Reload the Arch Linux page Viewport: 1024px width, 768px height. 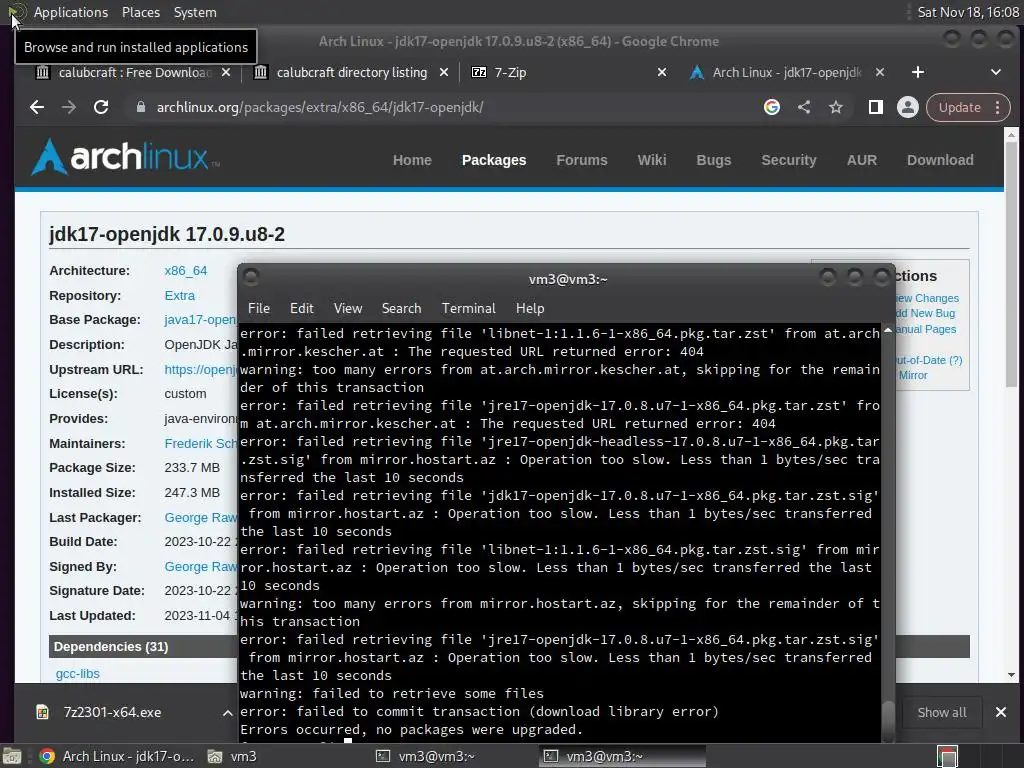coord(101,107)
